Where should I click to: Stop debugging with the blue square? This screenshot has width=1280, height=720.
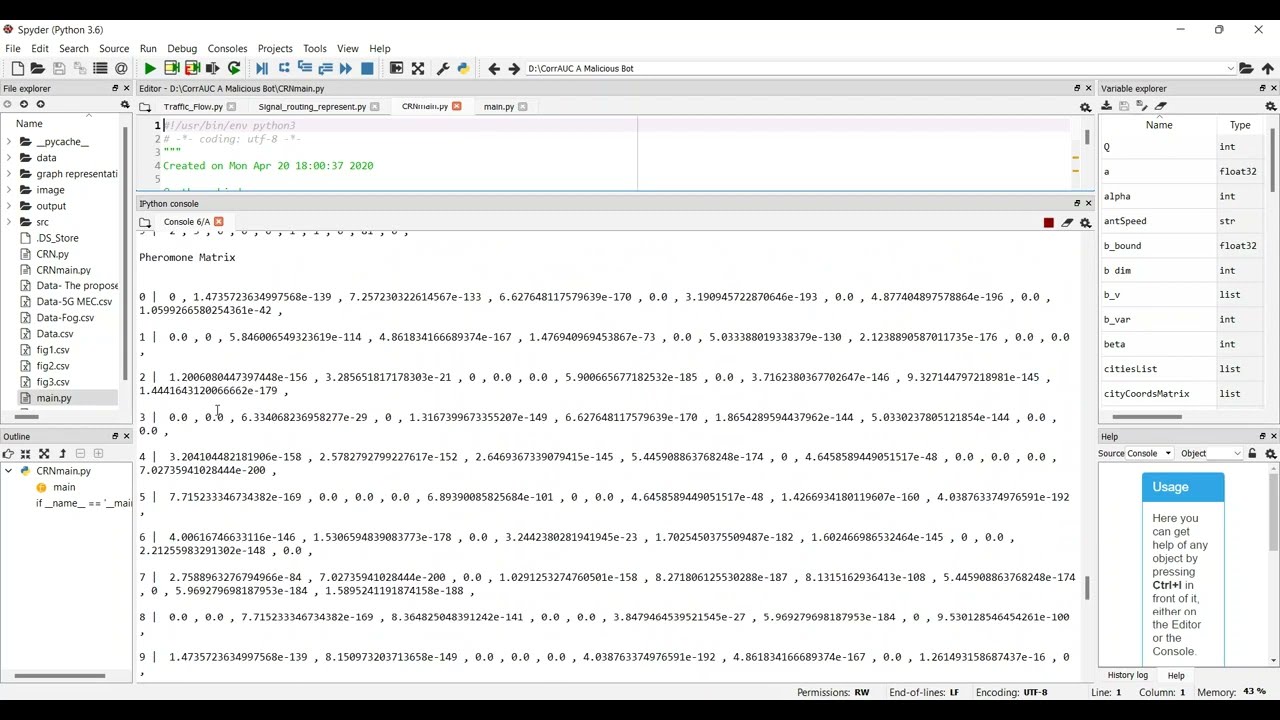pyautogui.click(x=367, y=68)
